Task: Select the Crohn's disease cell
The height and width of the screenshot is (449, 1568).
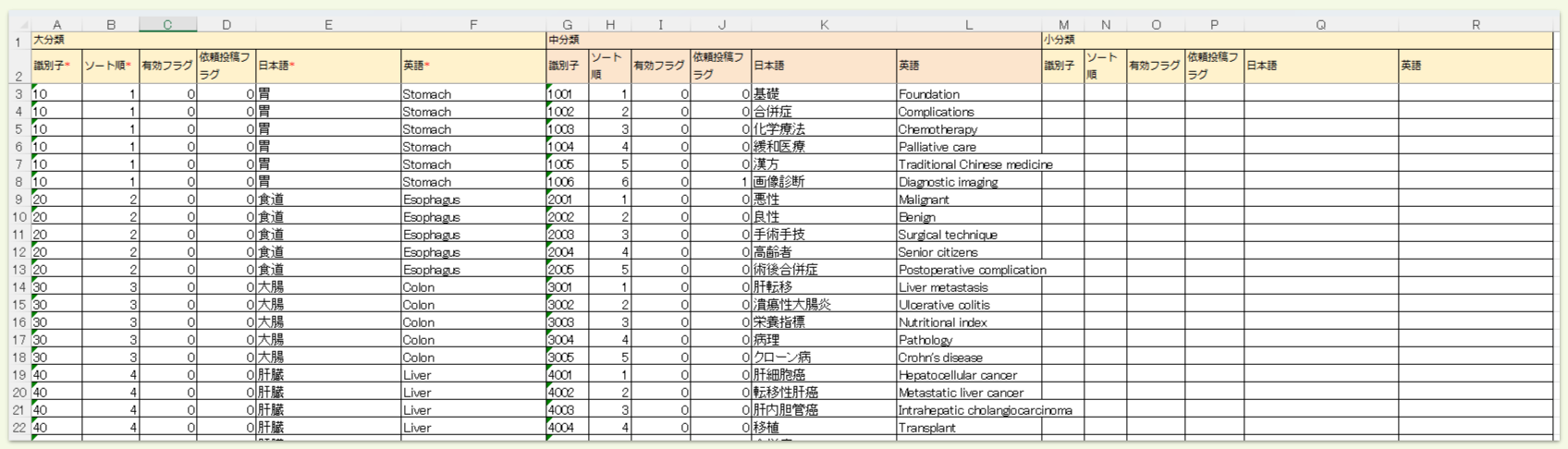Action: [x=969, y=357]
